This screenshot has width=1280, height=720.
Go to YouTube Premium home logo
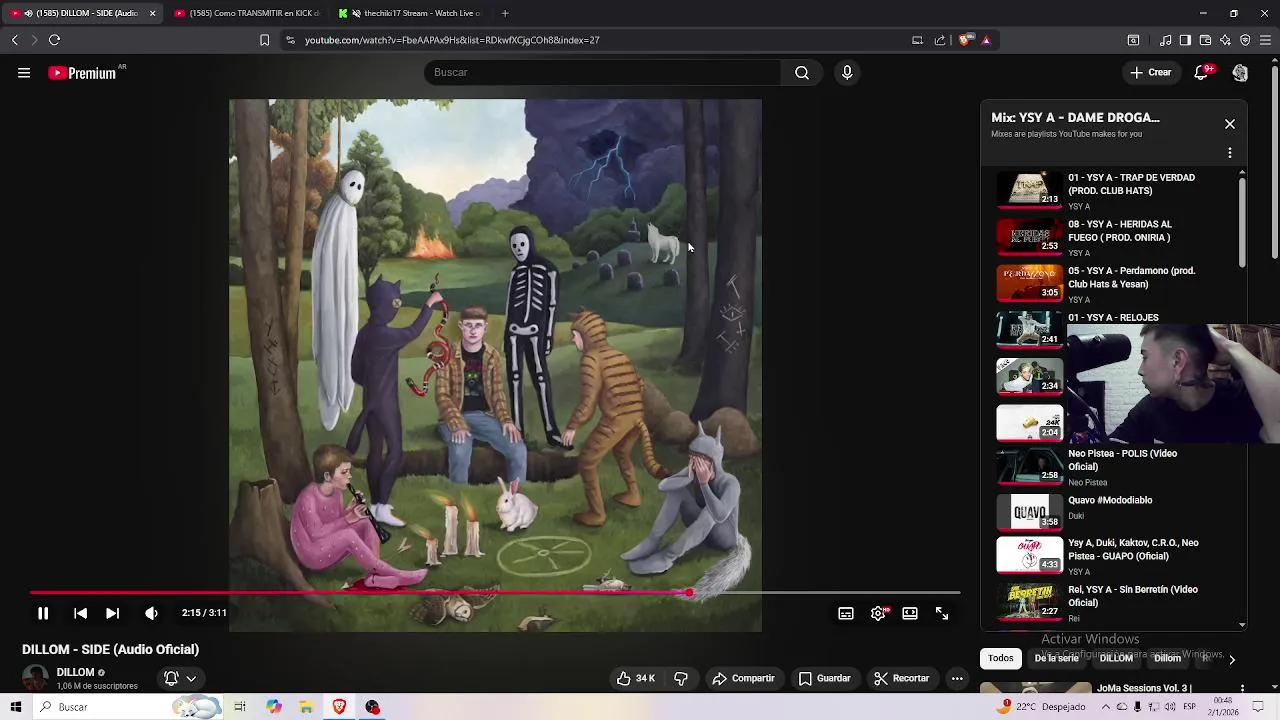click(x=82, y=73)
